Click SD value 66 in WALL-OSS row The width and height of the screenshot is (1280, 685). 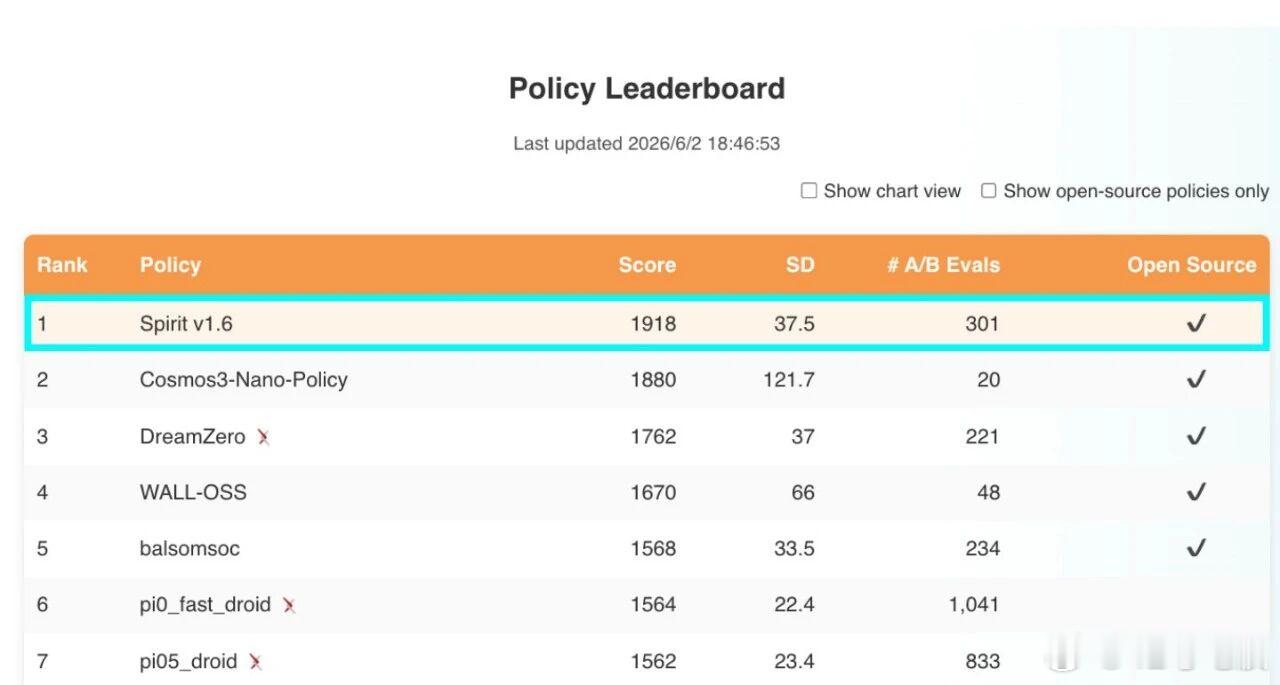803,492
